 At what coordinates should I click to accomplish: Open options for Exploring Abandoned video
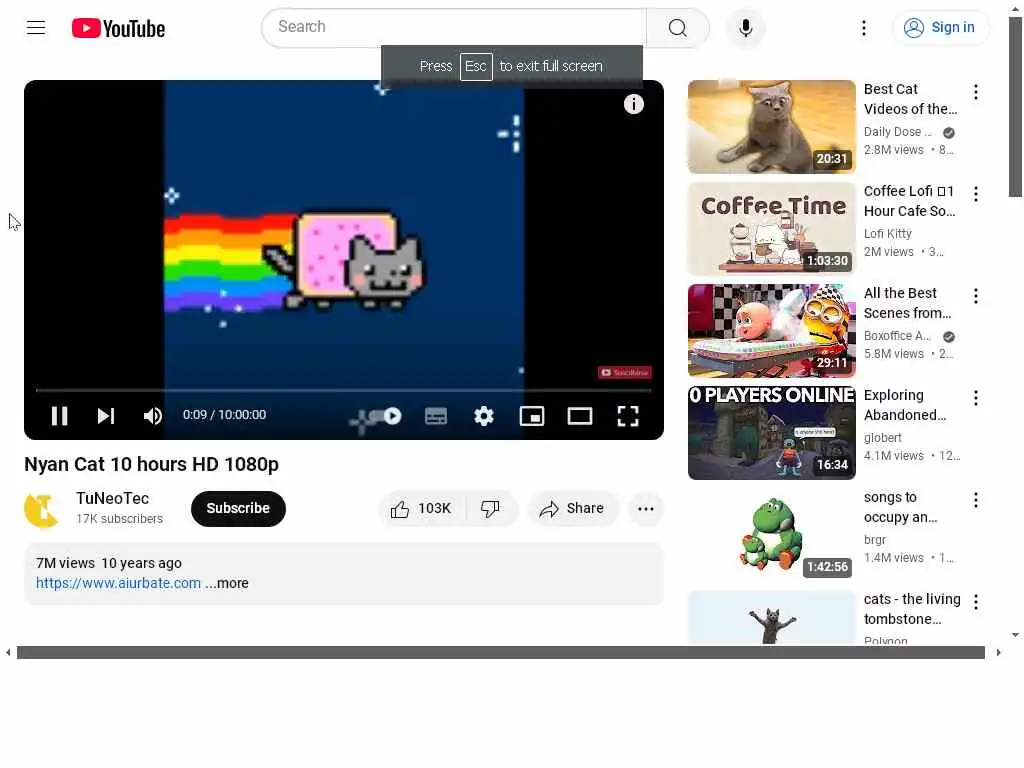[976, 398]
